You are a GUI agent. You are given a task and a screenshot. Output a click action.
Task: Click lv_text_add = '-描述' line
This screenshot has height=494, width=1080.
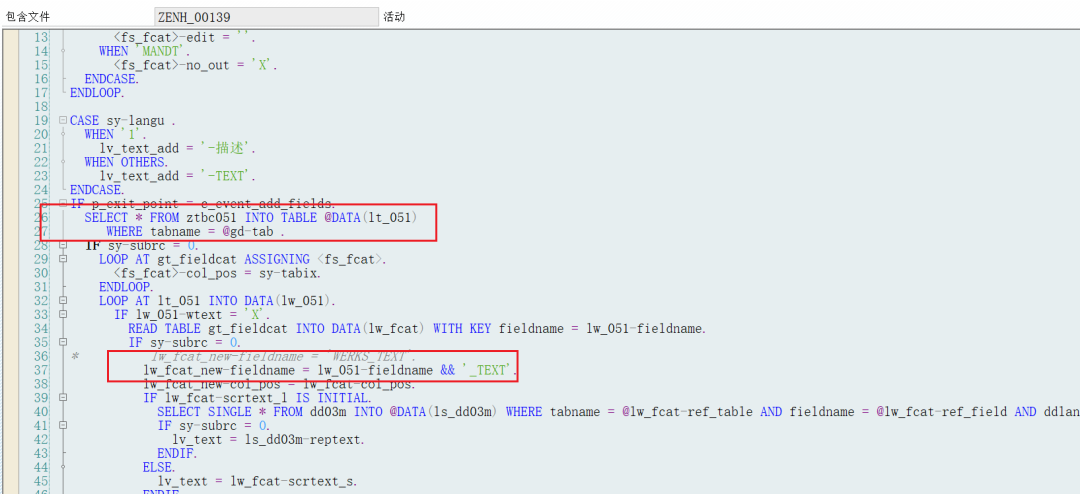(178, 148)
